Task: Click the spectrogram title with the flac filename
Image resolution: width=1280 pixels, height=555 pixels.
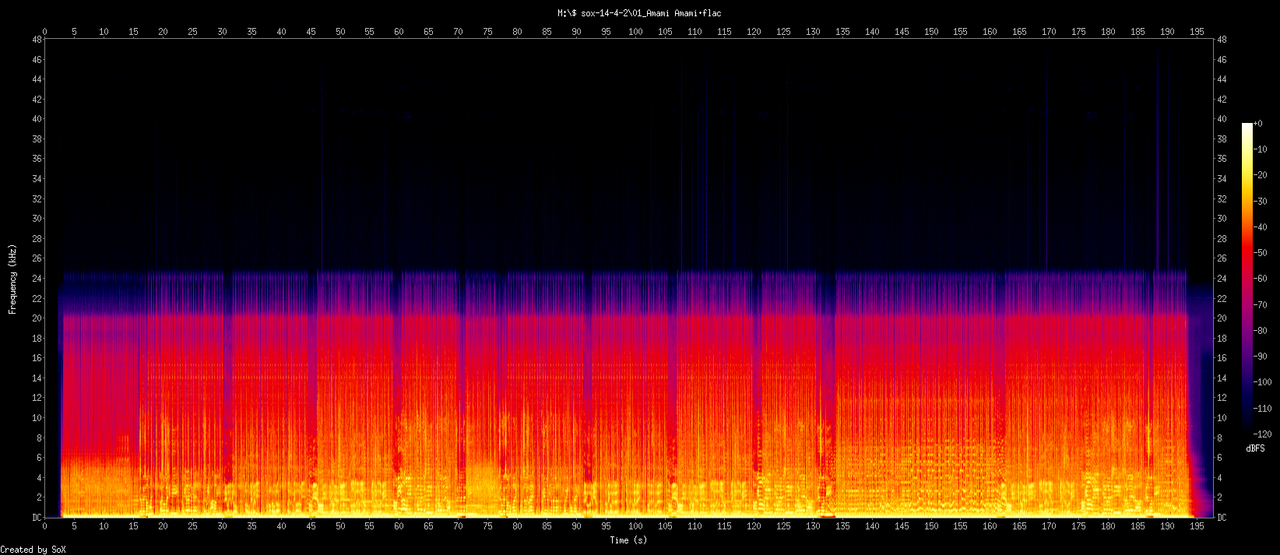Action: coord(640,12)
